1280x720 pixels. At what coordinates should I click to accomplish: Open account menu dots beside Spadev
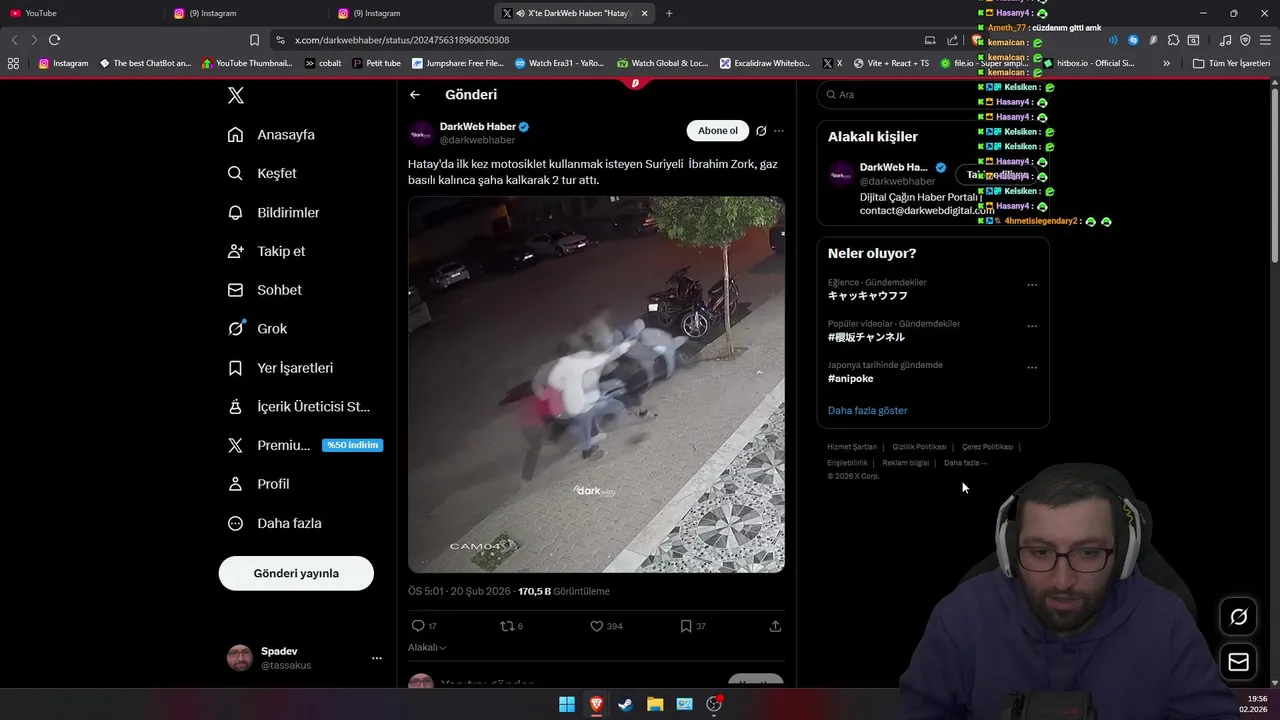[377, 658]
